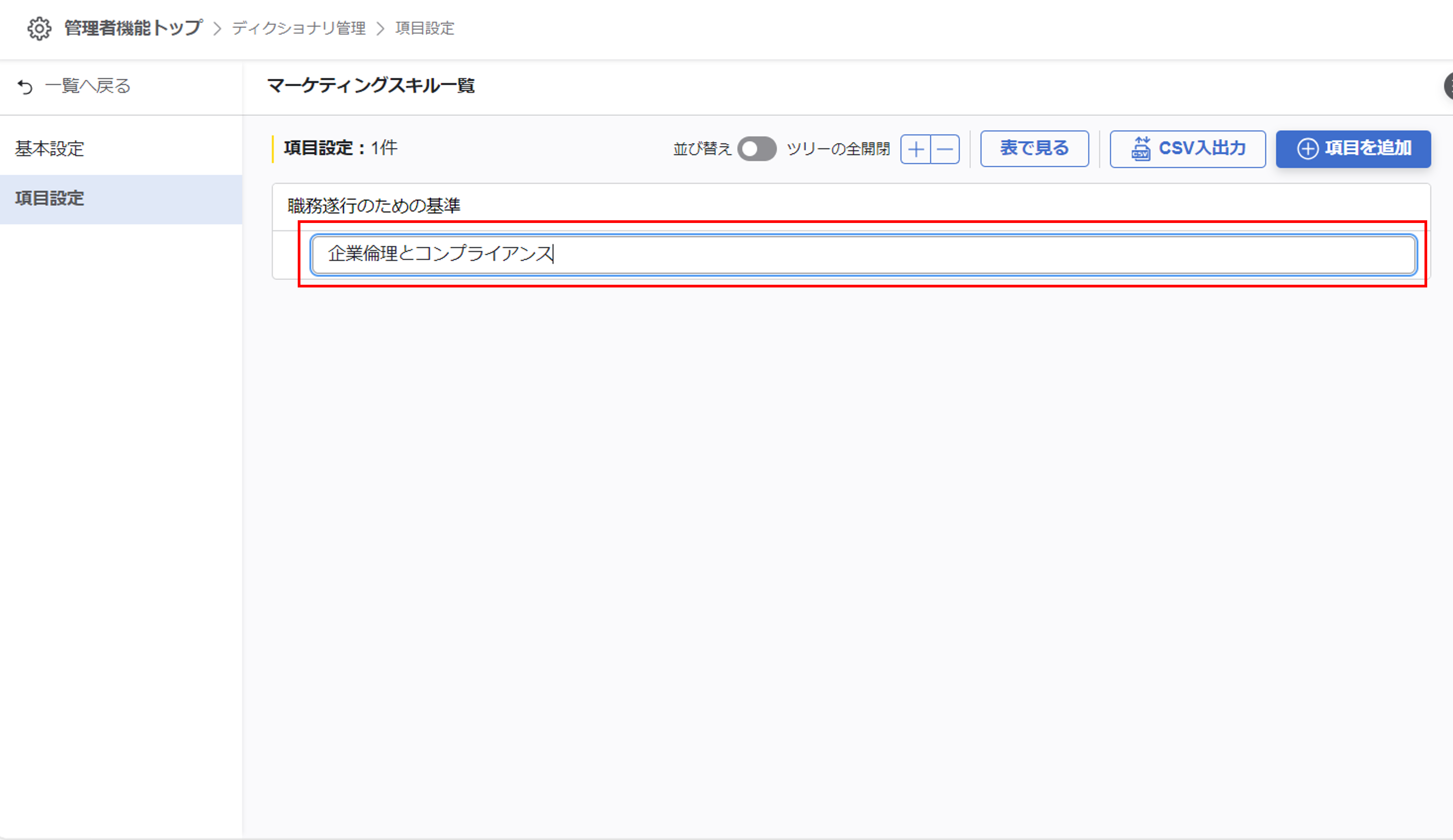
Task: Click the マーケティングスキル一覧 heading
Action: pyautogui.click(x=371, y=86)
